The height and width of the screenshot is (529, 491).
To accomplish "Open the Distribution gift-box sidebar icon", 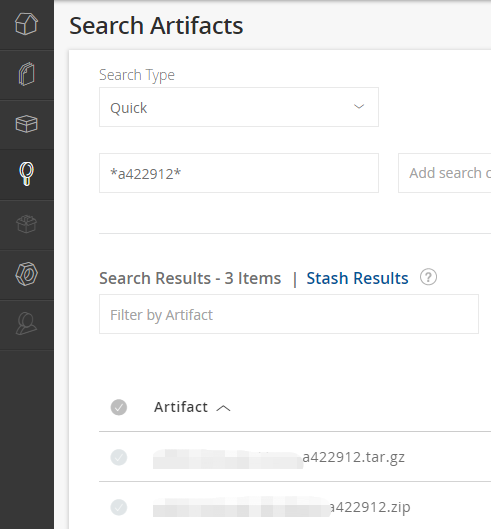I will pos(26,224).
